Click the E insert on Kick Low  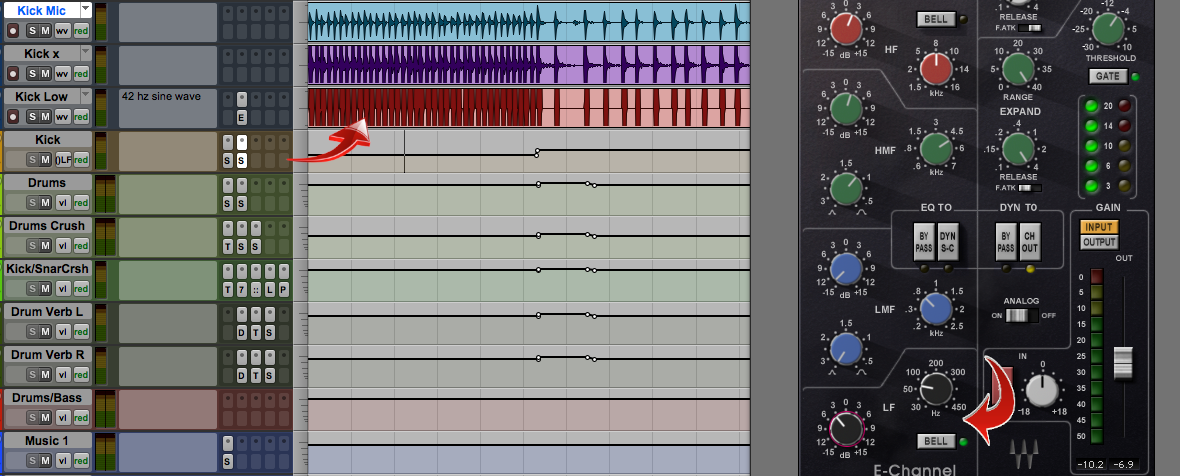[x=241, y=117]
